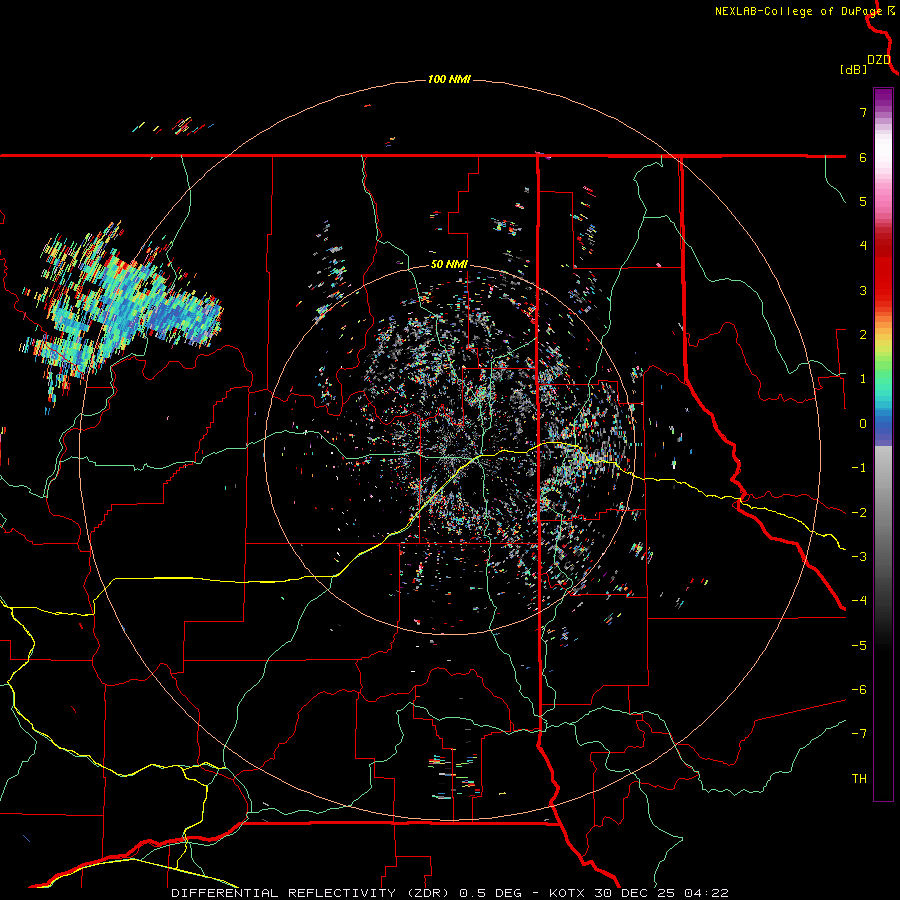
Task: Click the 1 value on color scale
Action: point(863,379)
